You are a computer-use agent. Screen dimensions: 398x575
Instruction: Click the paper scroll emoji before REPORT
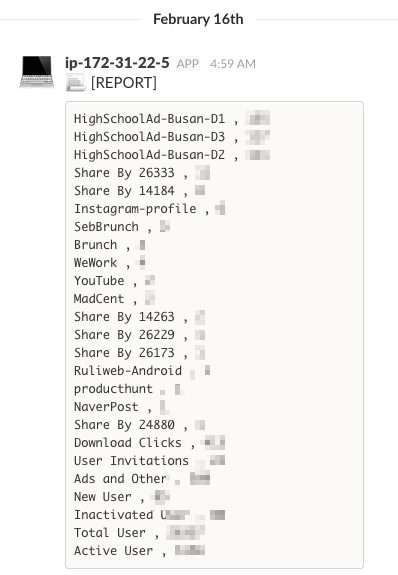[76, 82]
